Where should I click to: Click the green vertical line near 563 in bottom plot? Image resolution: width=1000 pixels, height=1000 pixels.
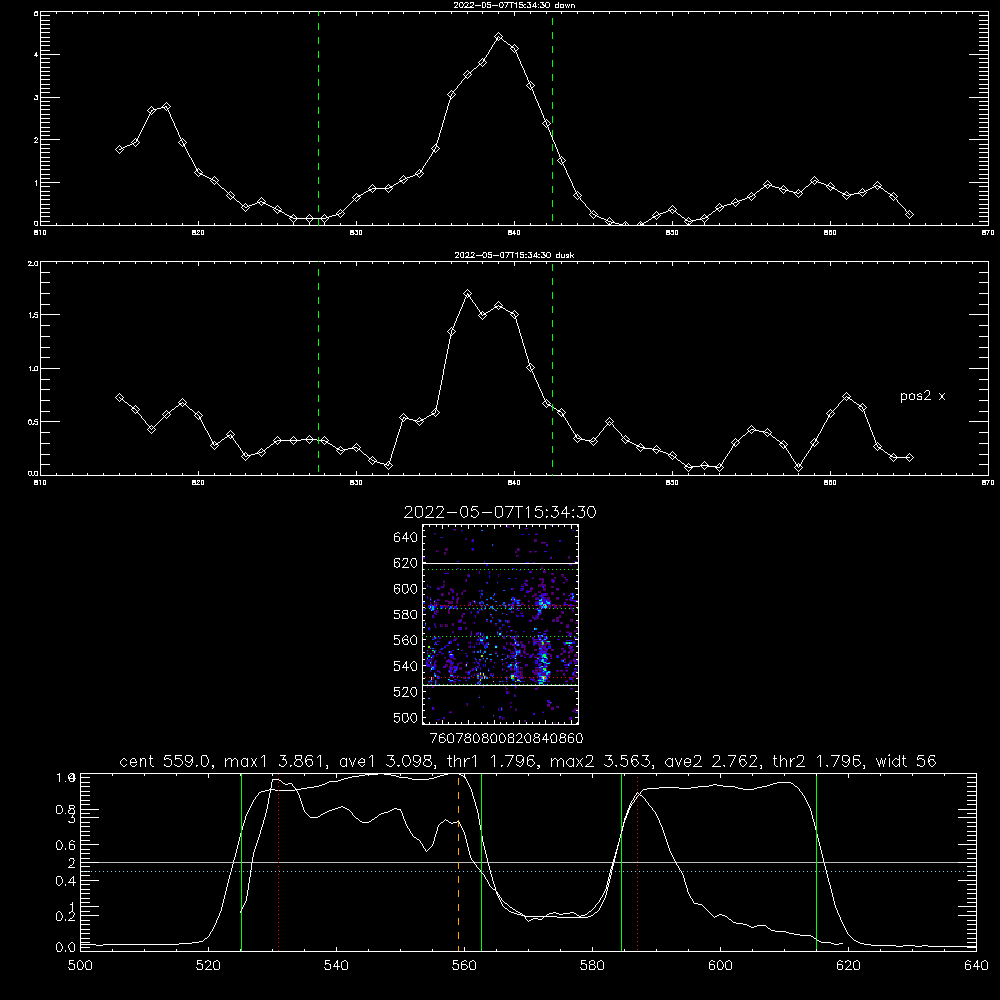[481, 862]
